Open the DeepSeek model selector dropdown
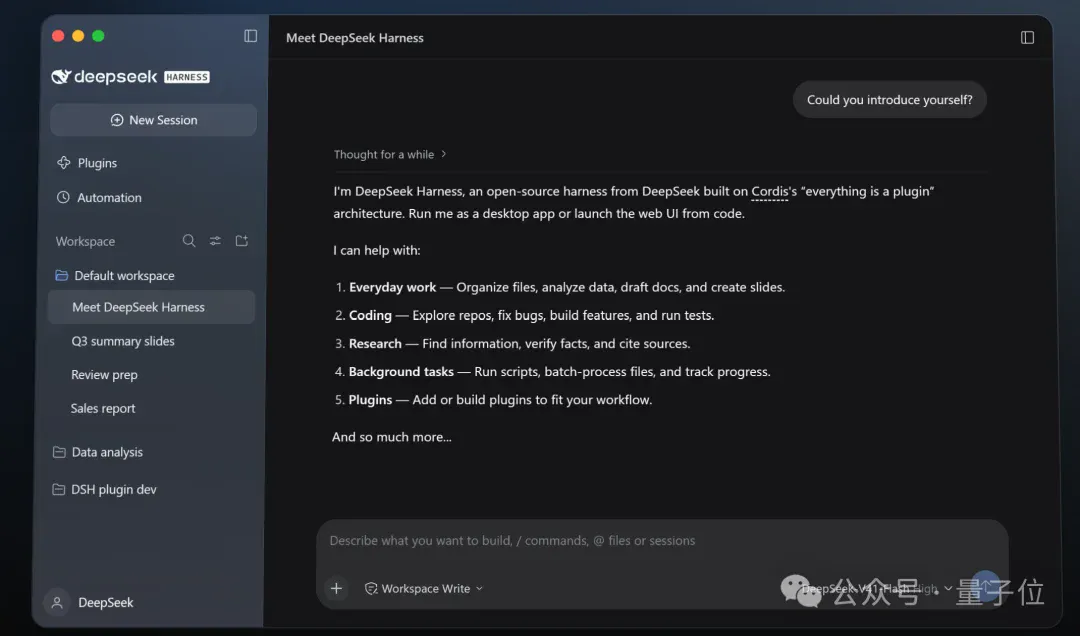 877,588
